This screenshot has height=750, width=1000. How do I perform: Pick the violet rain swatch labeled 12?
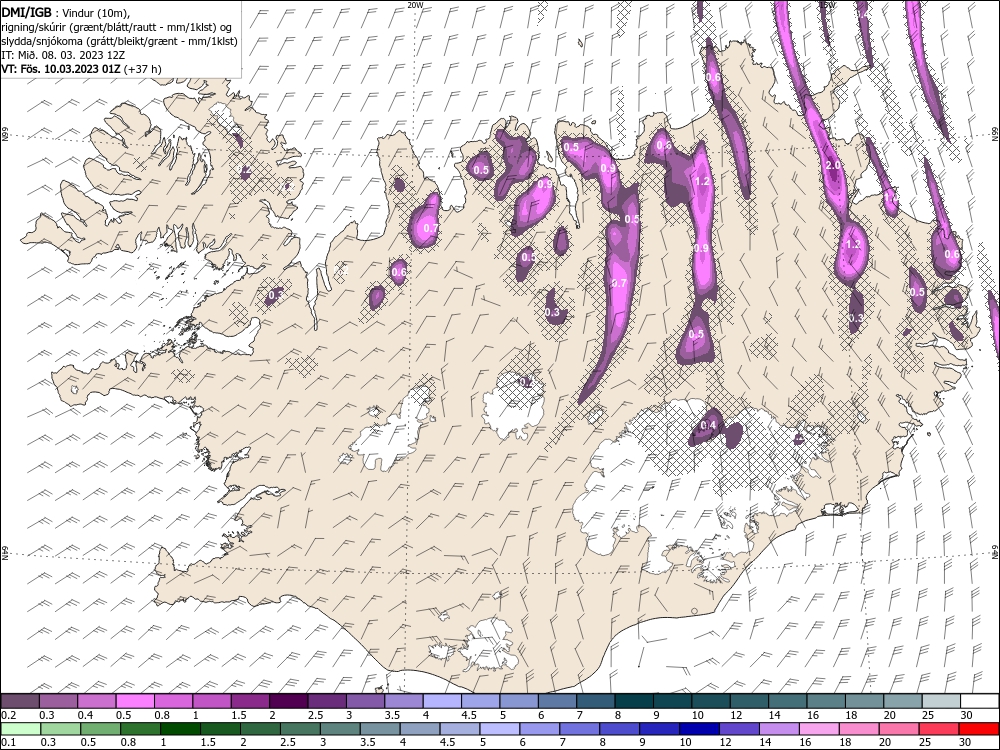(740, 729)
